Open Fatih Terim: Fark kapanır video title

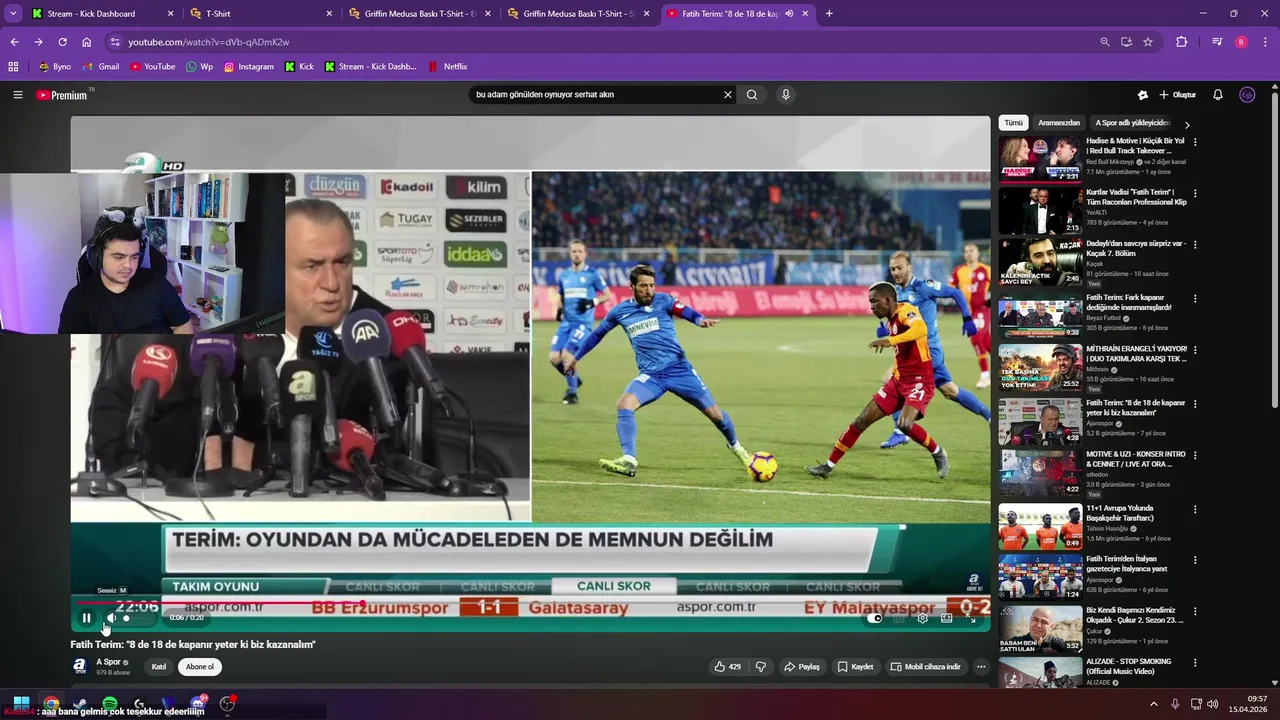tap(1129, 302)
